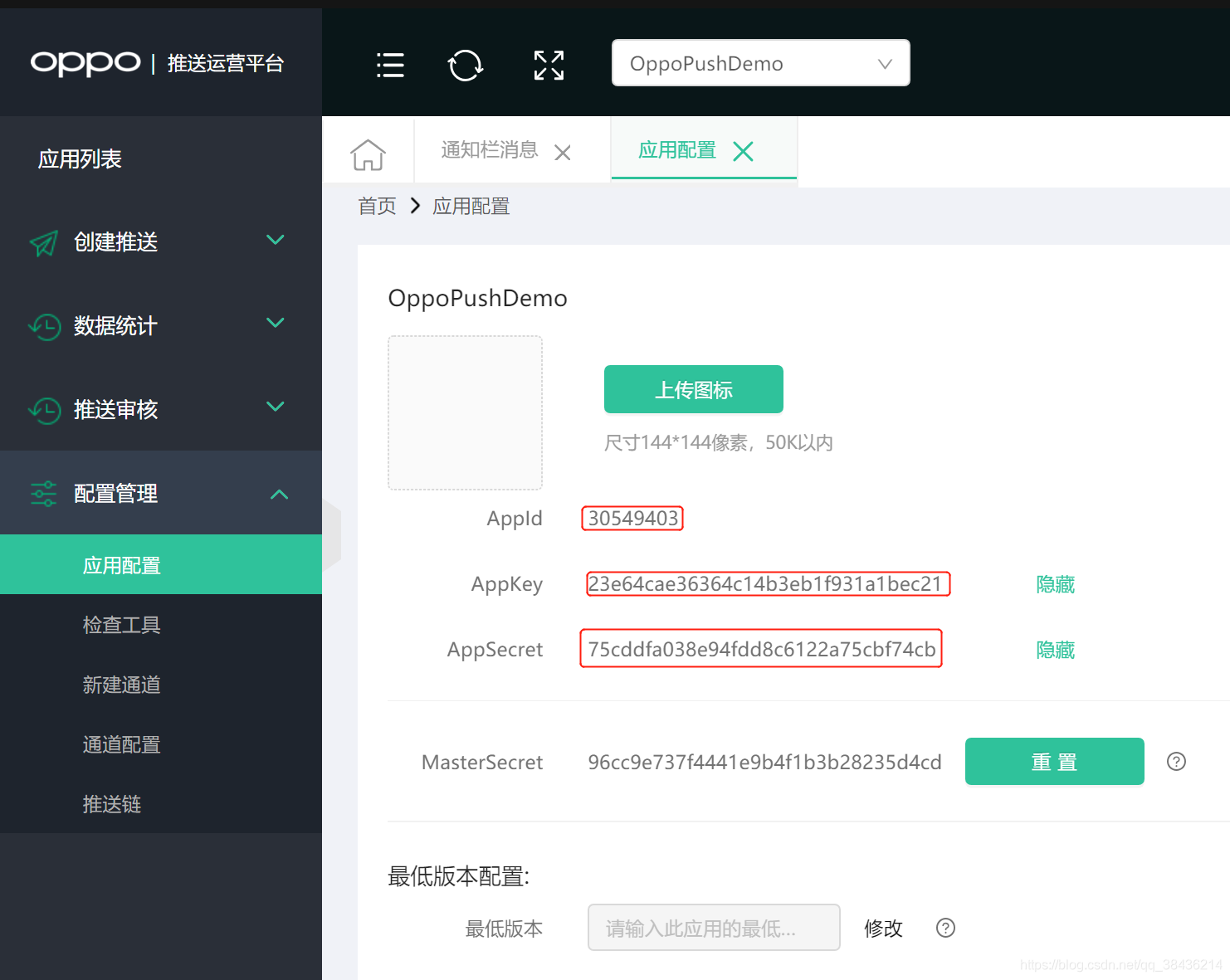Collapse the 配置管理 menu chevron
This screenshot has width=1230, height=980.
tap(280, 495)
